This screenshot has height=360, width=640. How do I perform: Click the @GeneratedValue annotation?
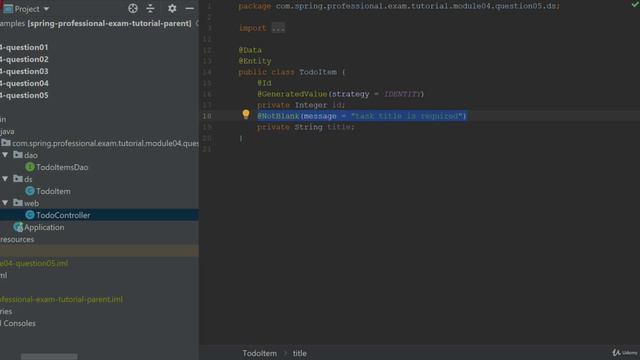[x=292, y=94]
